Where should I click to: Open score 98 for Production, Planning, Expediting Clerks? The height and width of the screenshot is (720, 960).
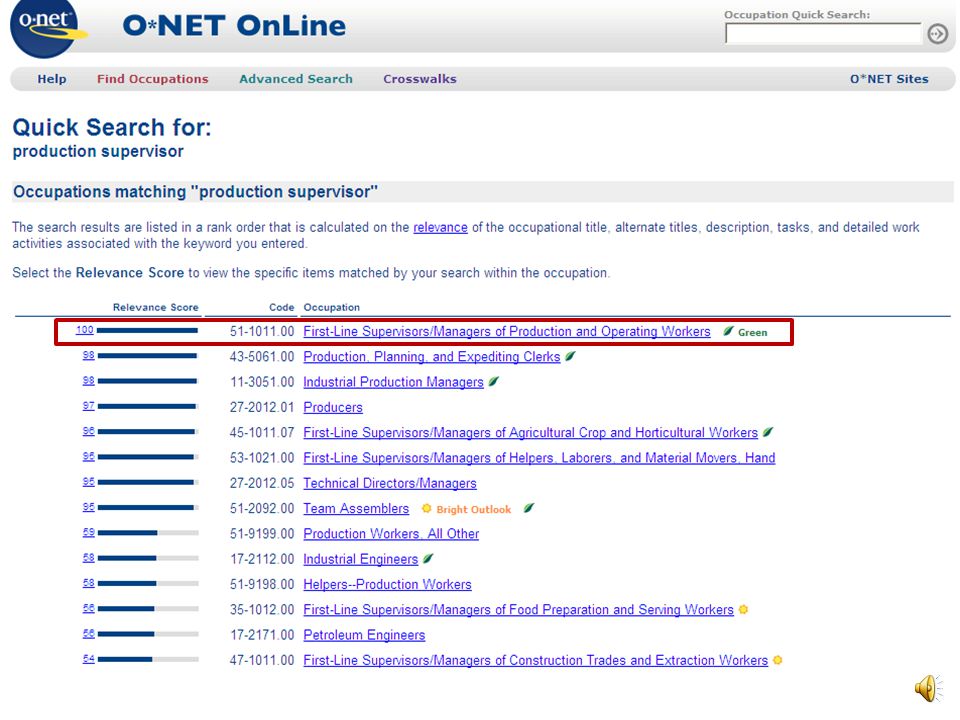89,355
